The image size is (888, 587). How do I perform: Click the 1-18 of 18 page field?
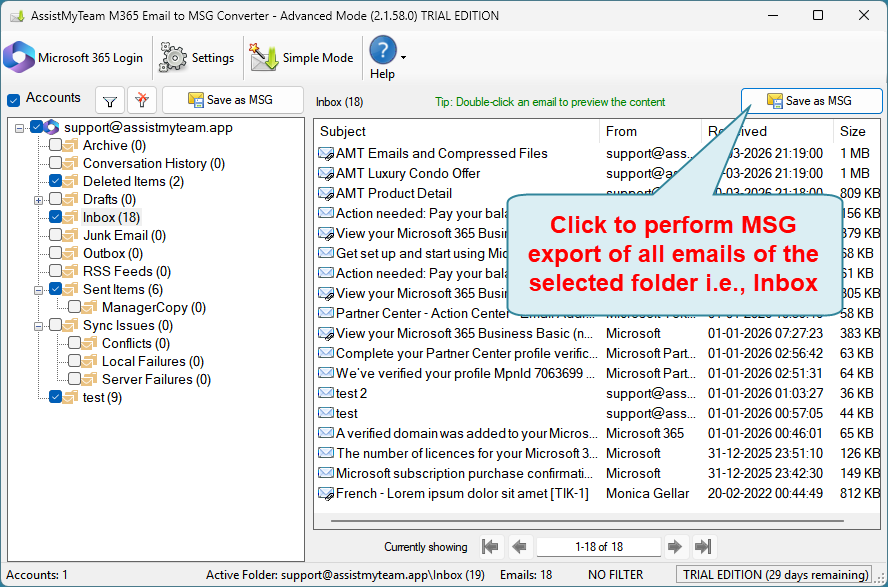(599, 547)
